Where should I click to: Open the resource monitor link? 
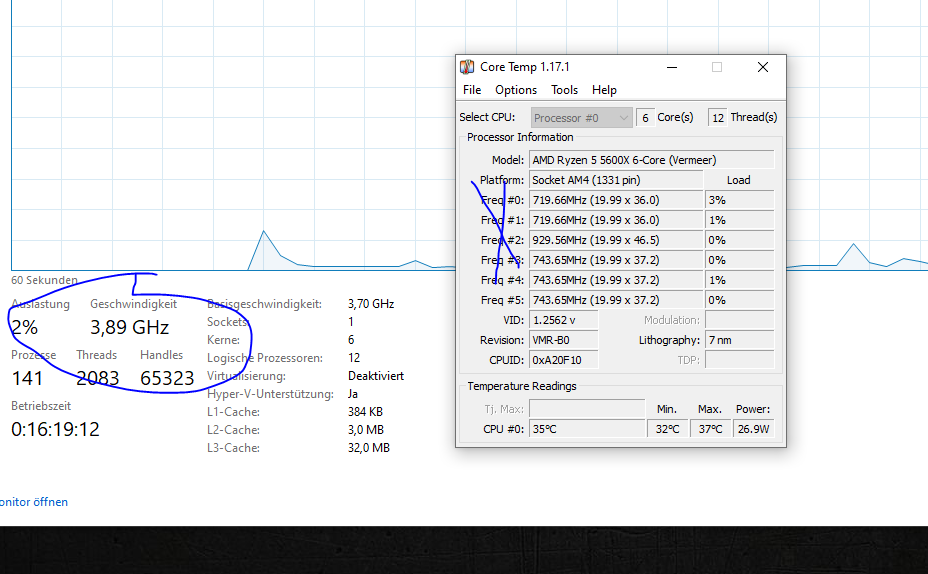[x=34, y=502]
